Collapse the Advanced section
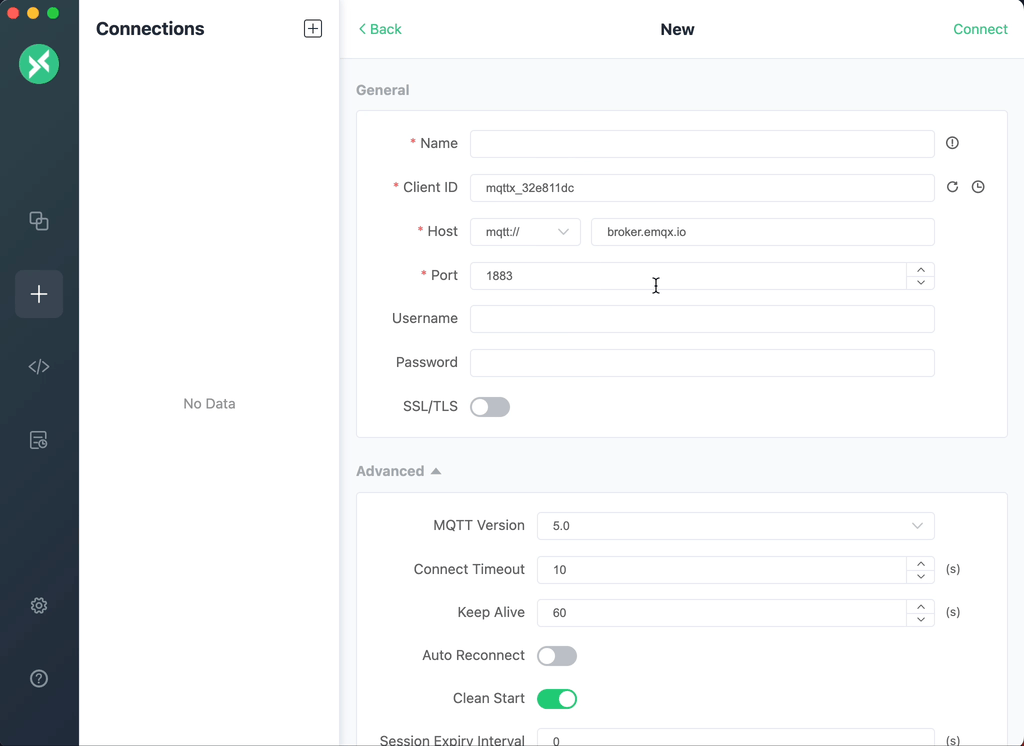Screen dimensions: 1024x746 tap(398, 471)
